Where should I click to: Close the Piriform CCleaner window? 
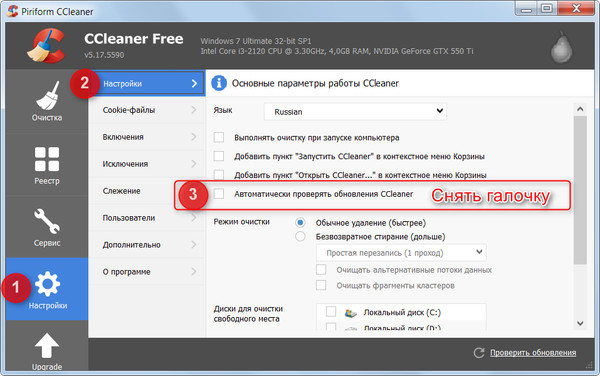[x=576, y=8]
